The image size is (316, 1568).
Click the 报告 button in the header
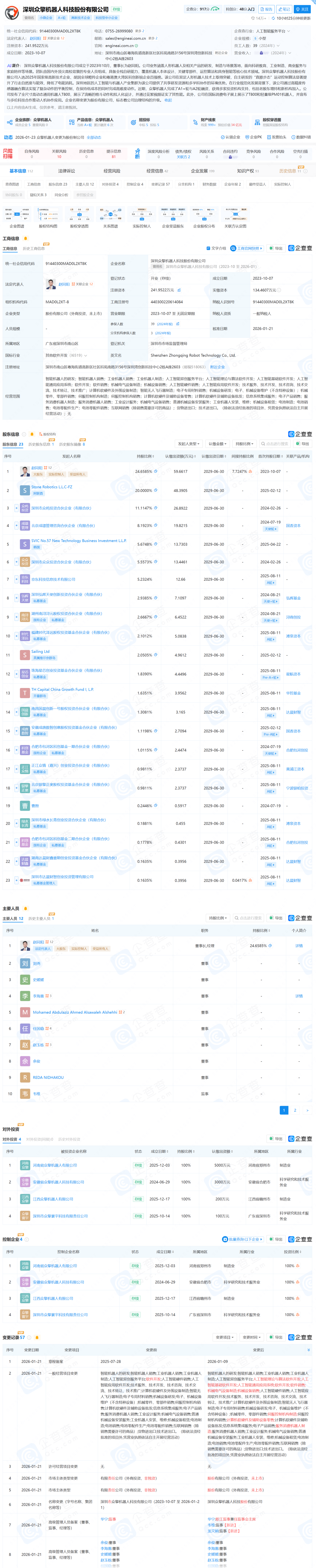[266, 10]
